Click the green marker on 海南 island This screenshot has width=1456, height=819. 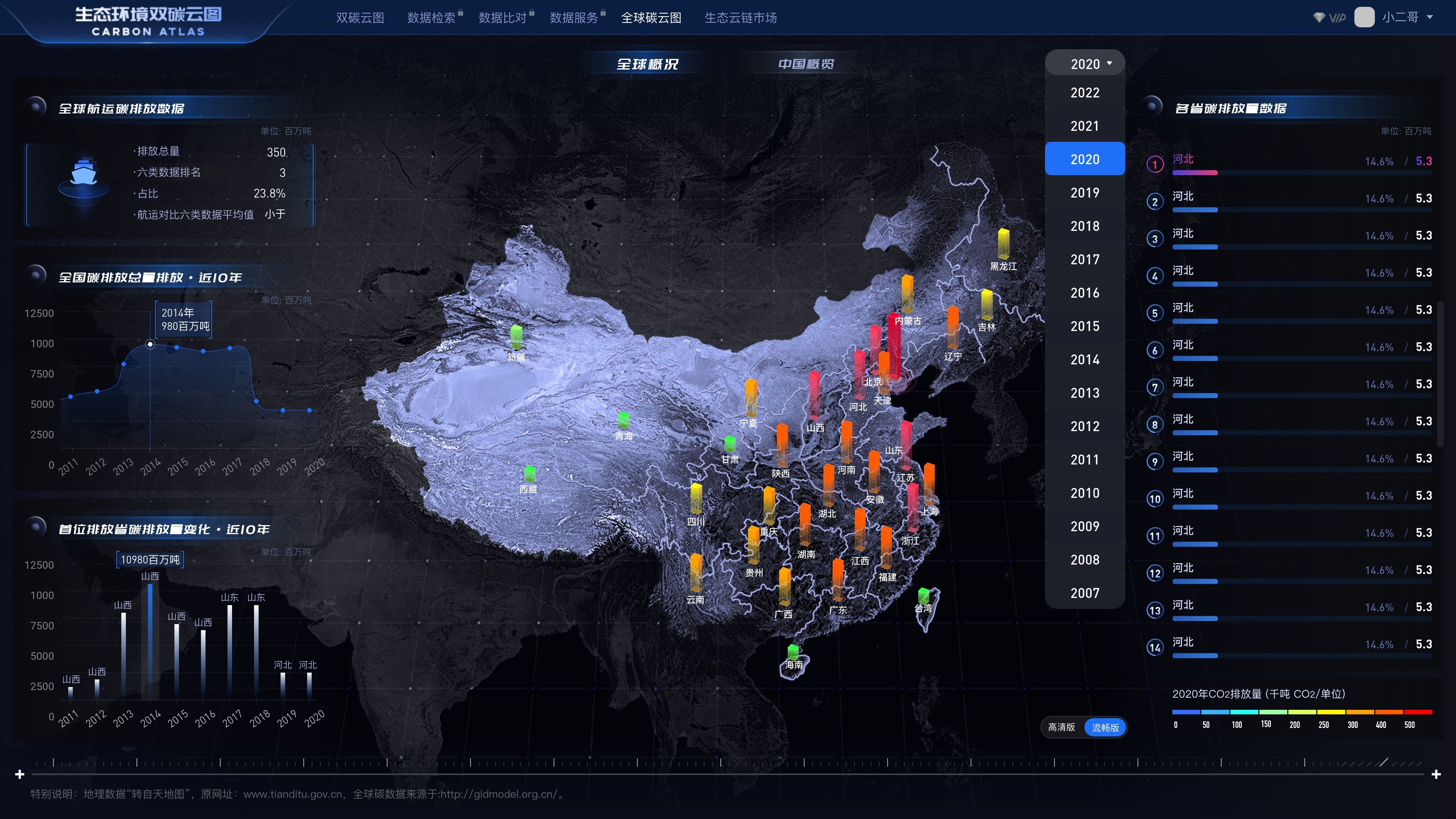pos(793,652)
